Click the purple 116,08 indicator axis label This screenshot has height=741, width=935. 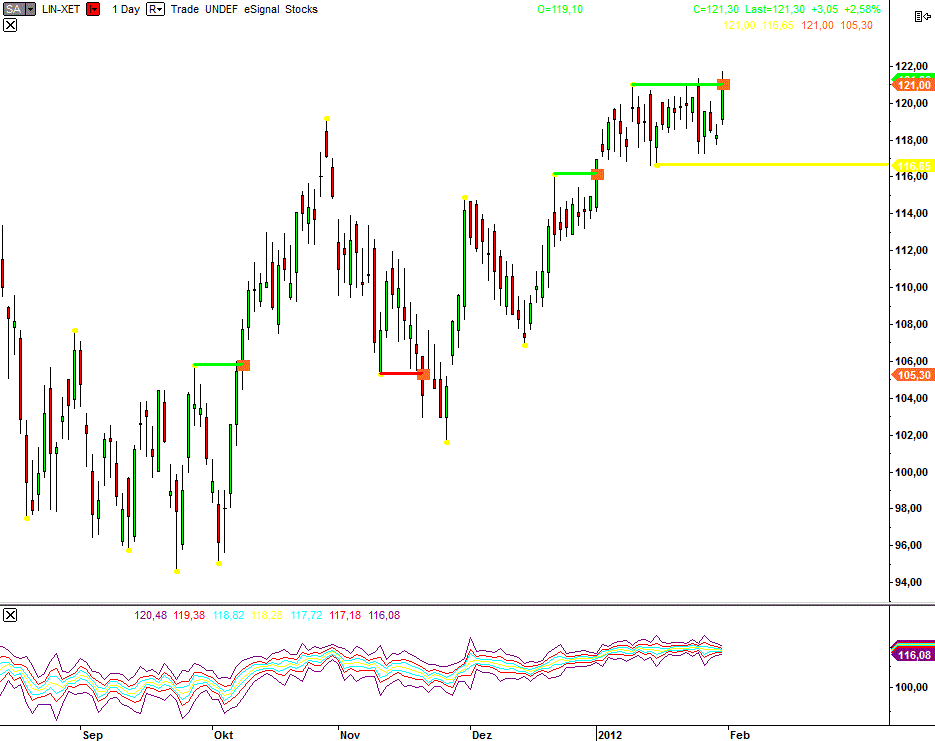point(914,654)
